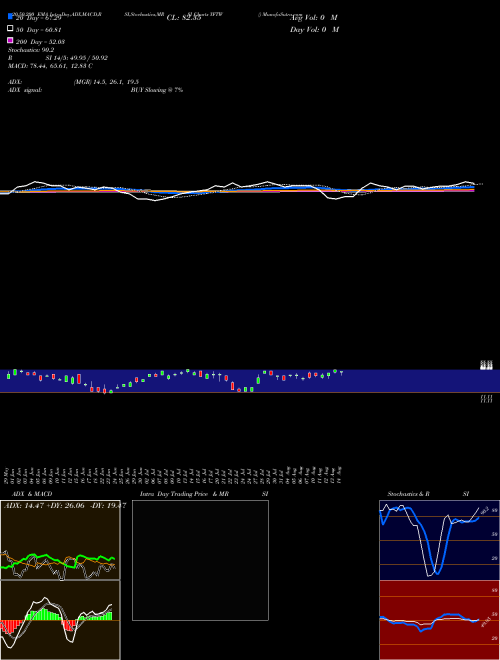Select the CL closing price label
The image size is (500, 660).
184,18
